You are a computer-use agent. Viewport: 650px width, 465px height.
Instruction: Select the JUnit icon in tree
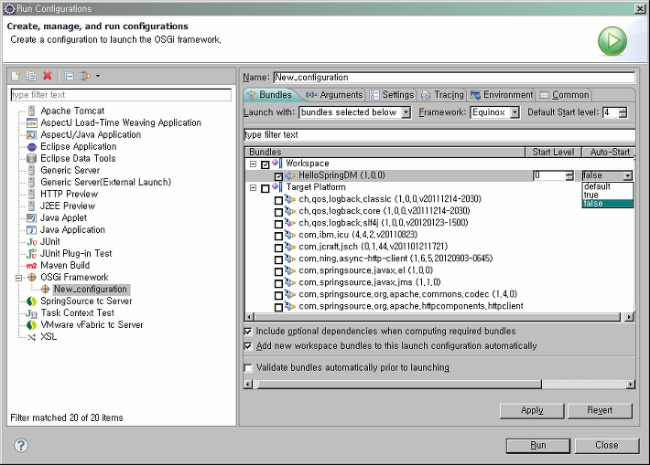[32, 242]
